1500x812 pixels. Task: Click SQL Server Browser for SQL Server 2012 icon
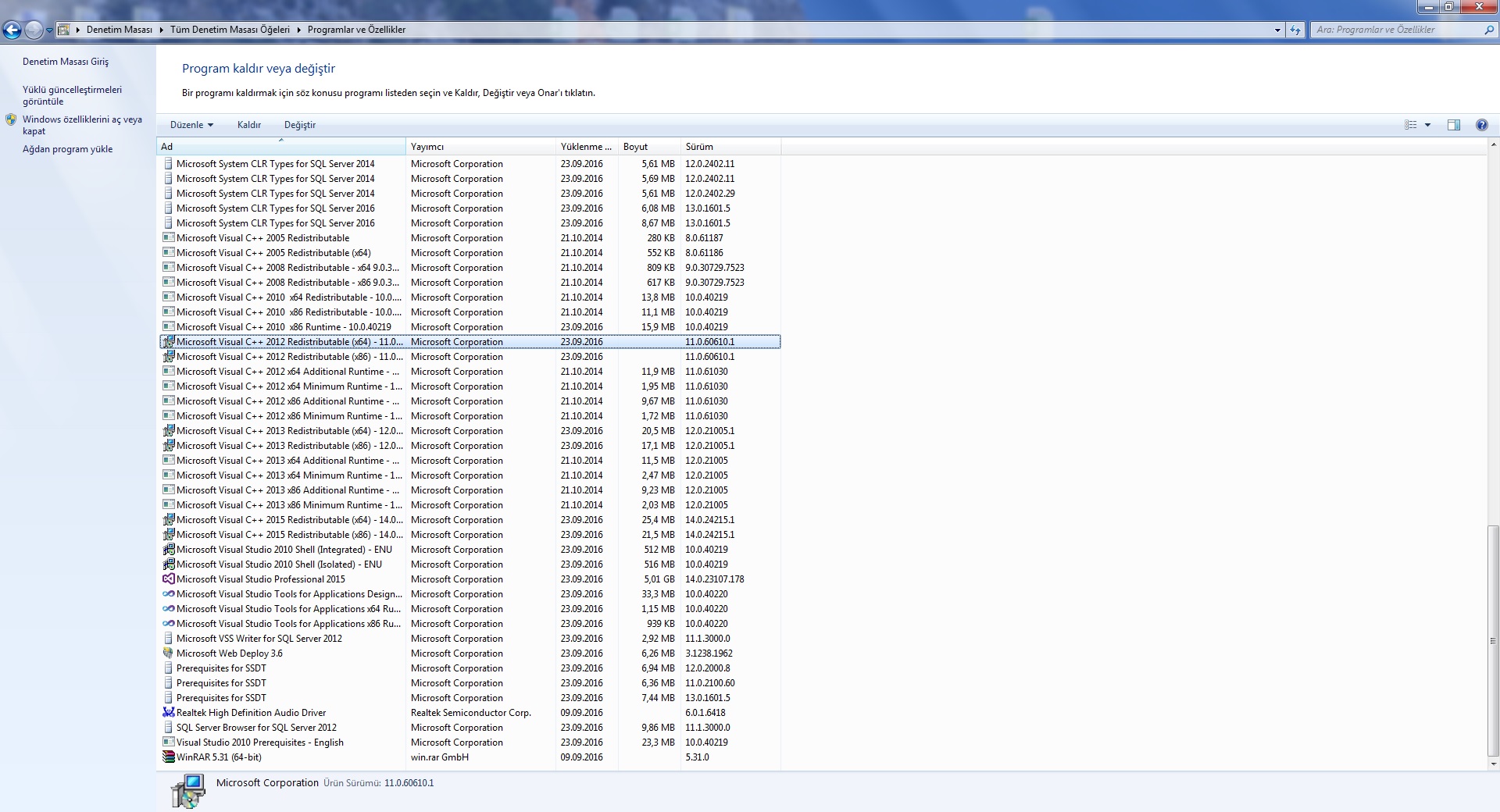[x=168, y=728]
